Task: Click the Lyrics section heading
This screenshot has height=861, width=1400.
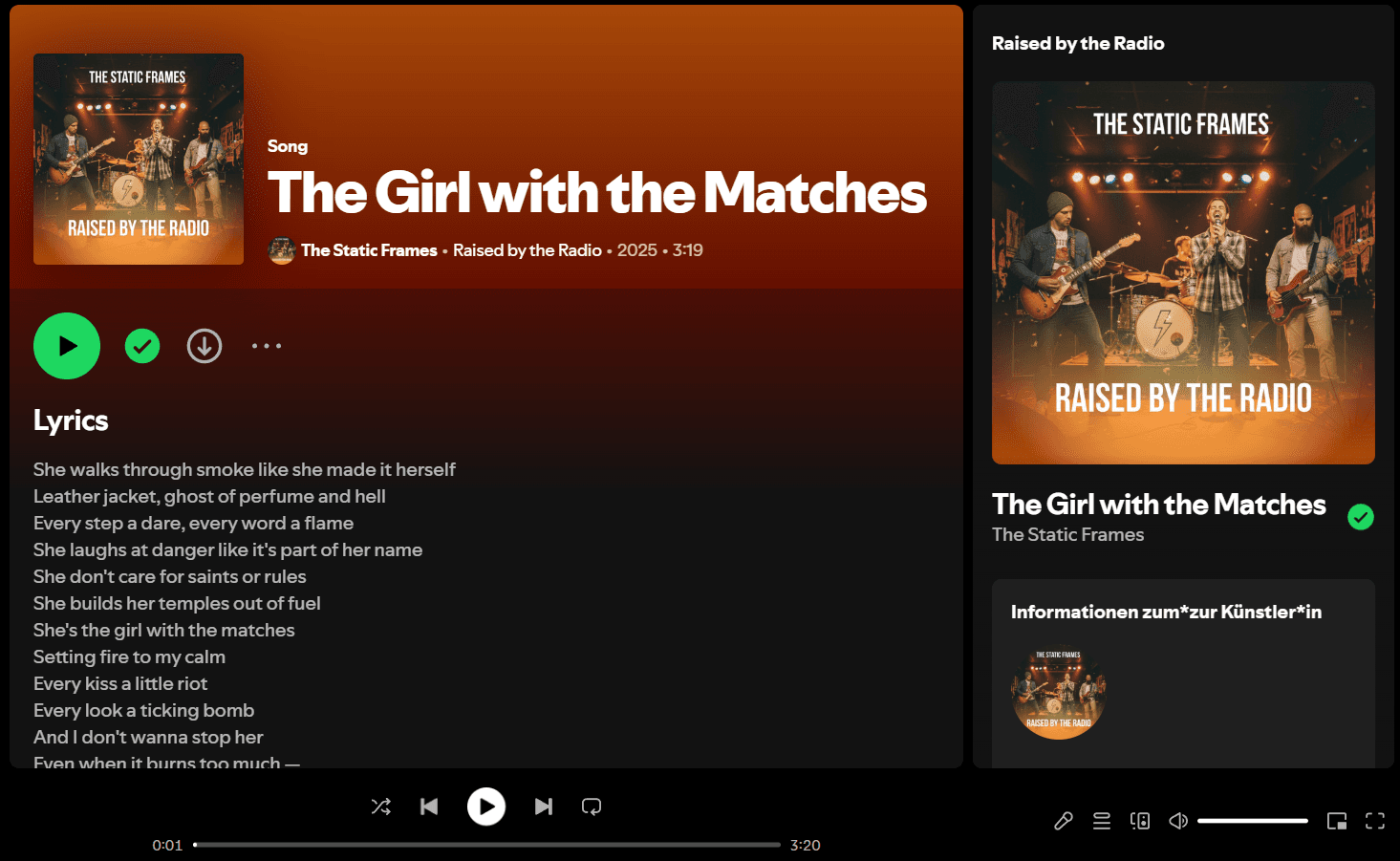Action: (x=71, y=420)
